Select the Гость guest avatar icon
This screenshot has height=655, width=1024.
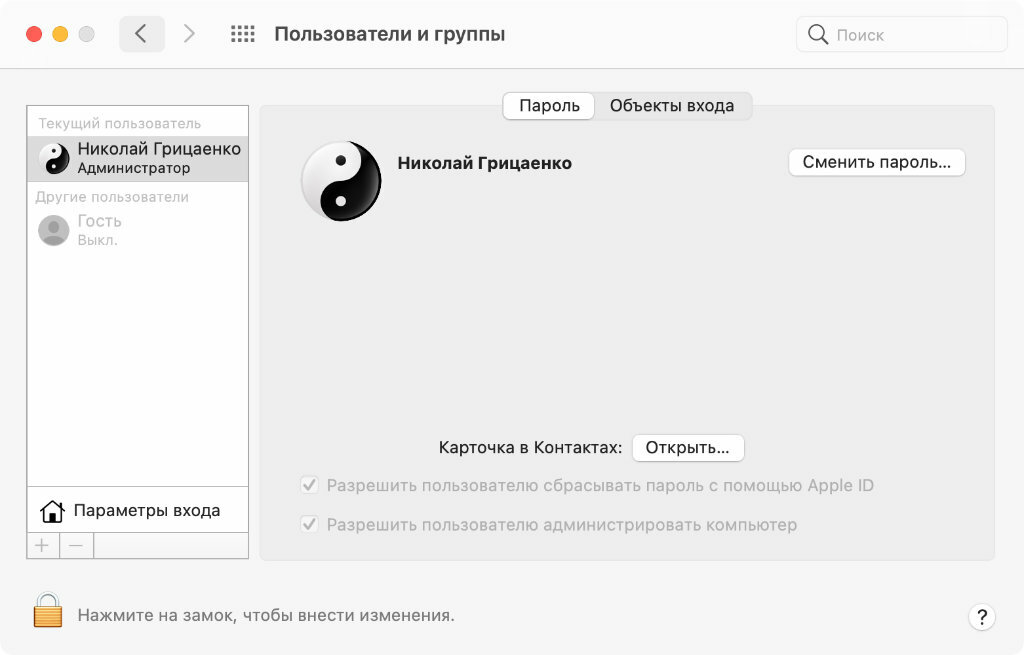pos(54,231)
